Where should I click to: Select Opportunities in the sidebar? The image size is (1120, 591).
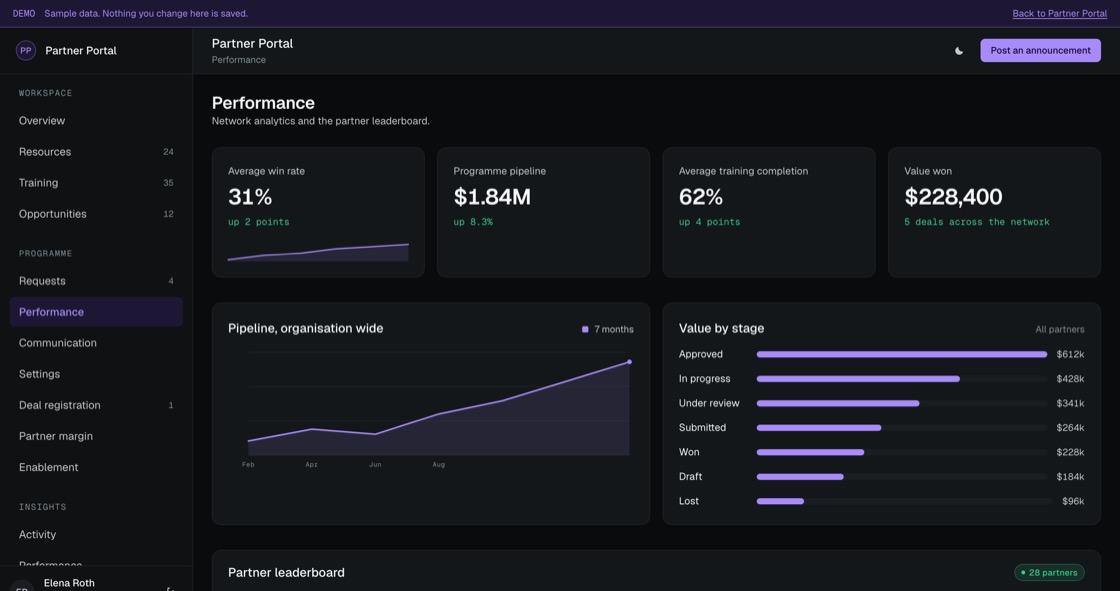[x=96, y=214]
